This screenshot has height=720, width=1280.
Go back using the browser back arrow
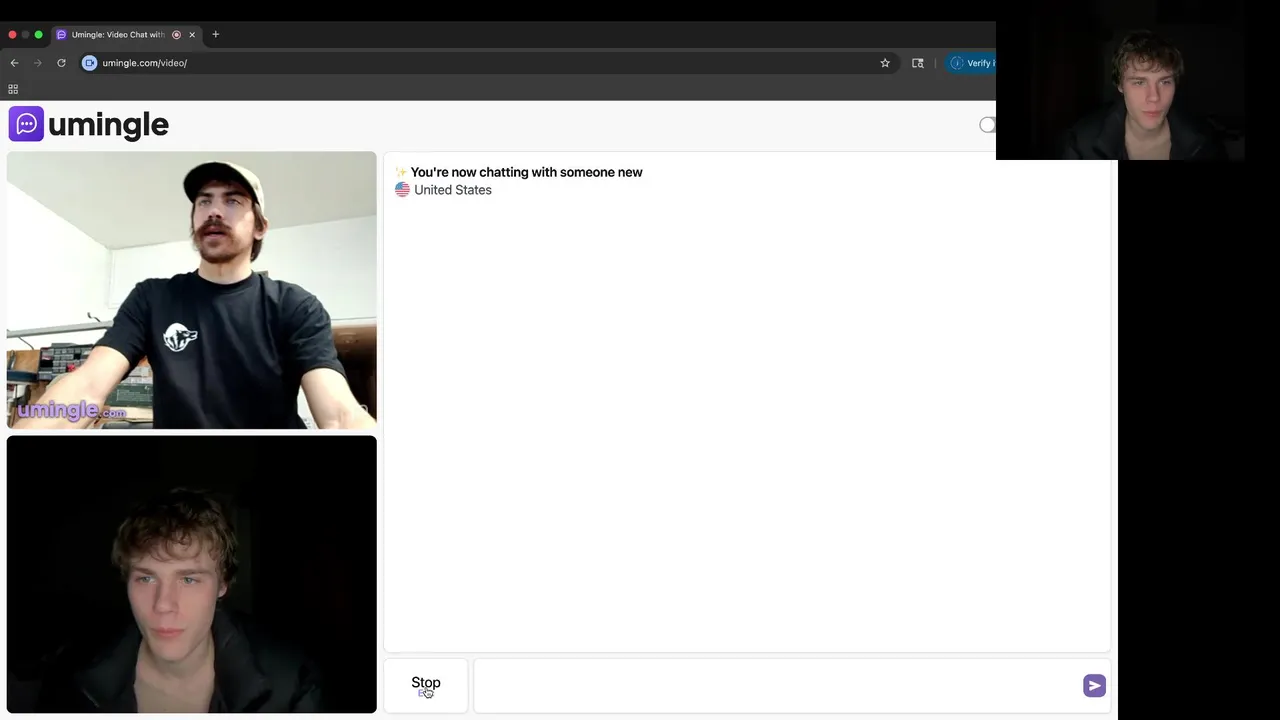point(14,63)
